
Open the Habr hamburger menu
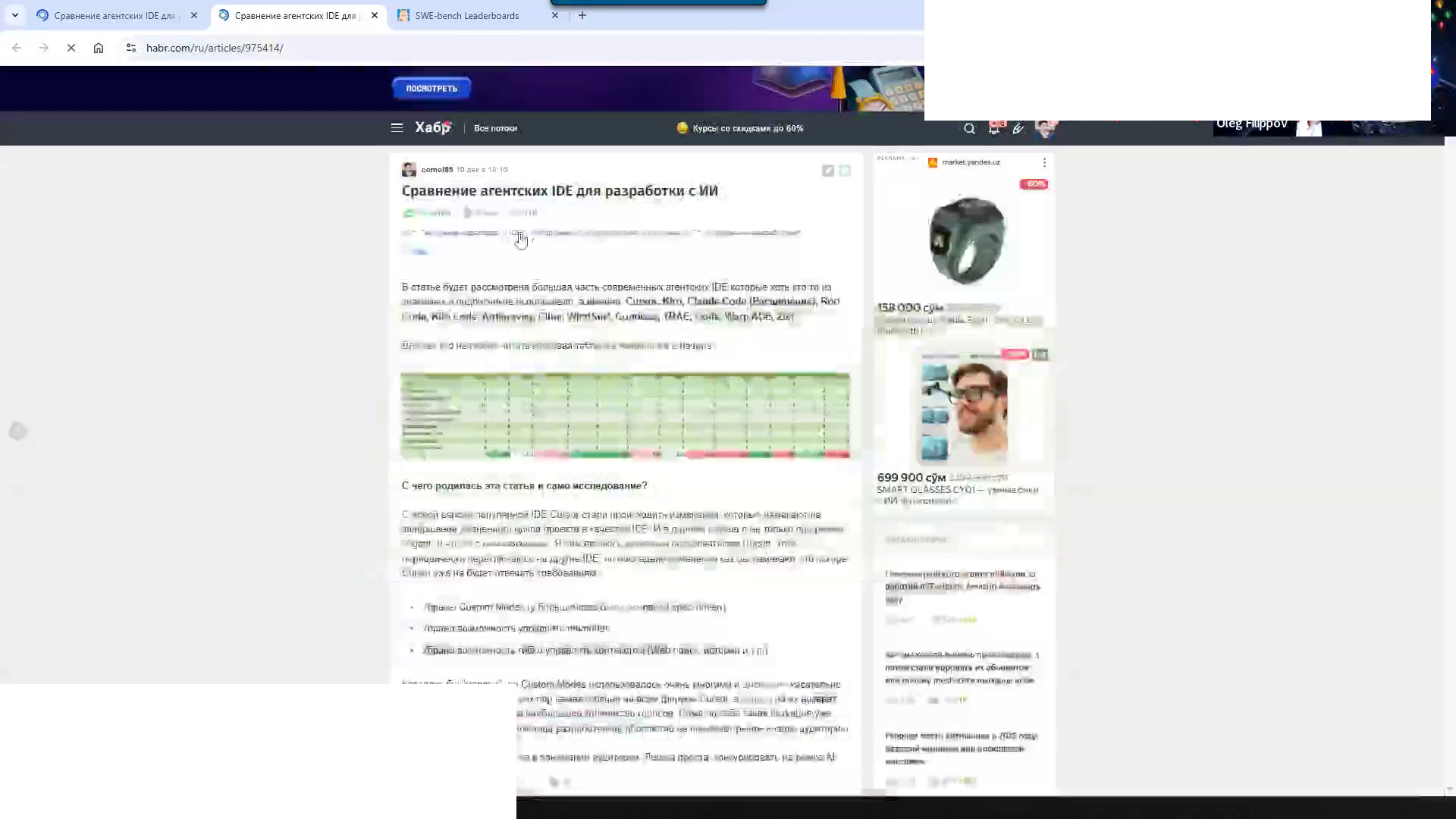(397, 128)
